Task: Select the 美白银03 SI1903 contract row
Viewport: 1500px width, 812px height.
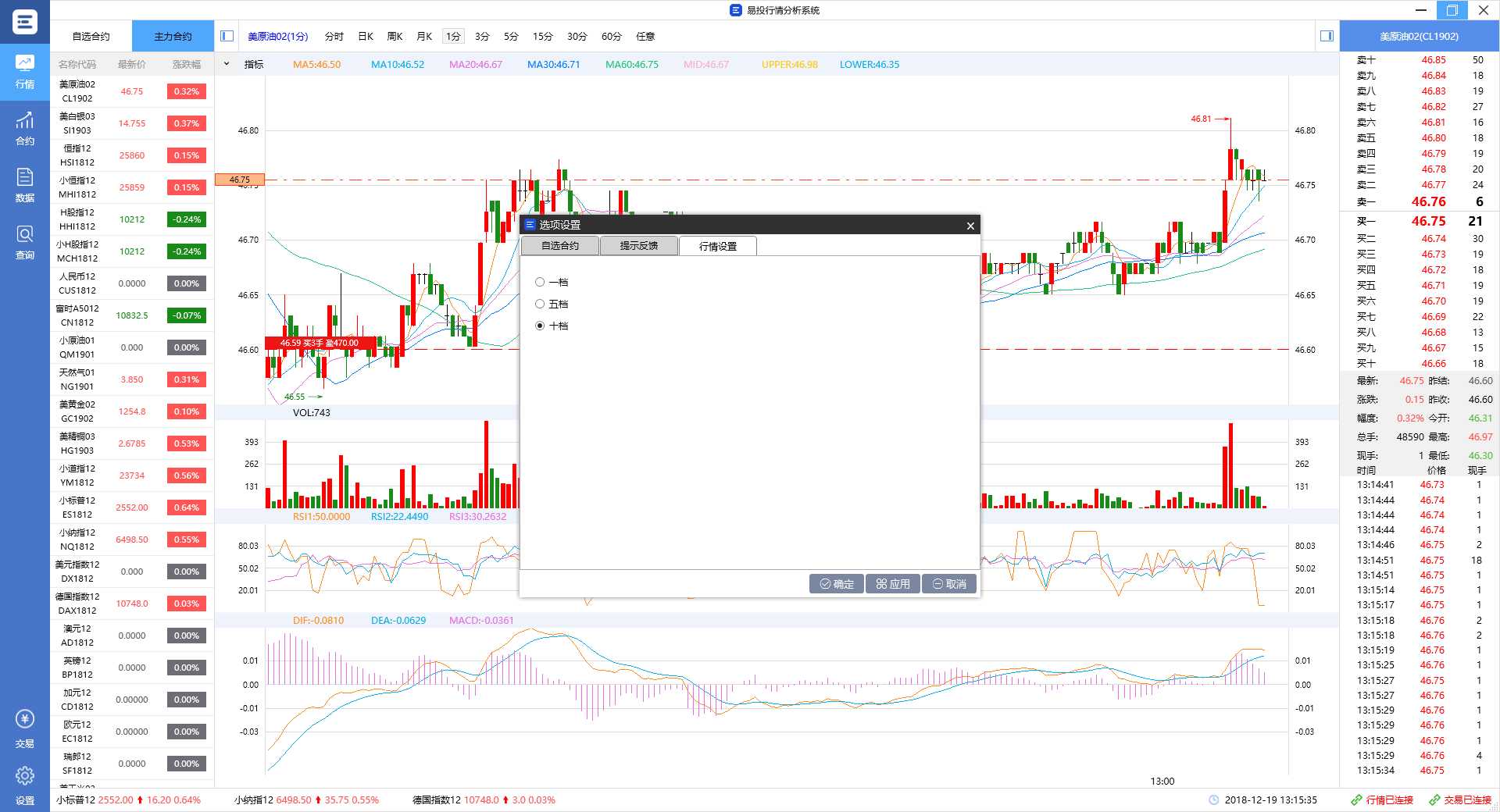Action: coord(132,123)
